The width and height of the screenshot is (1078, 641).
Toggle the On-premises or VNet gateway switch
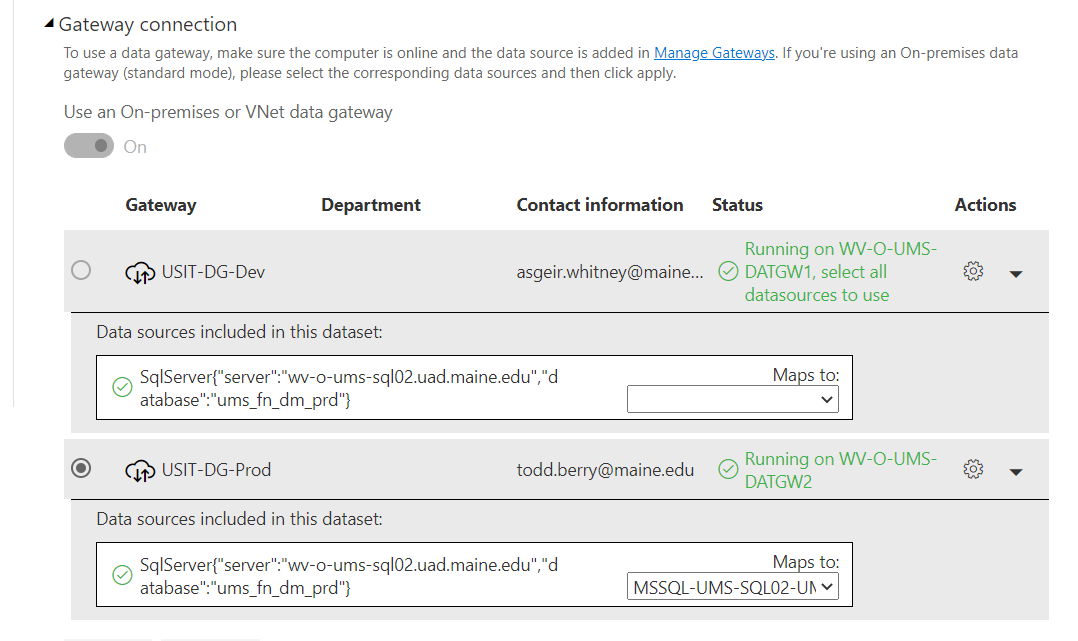[89, 146]
